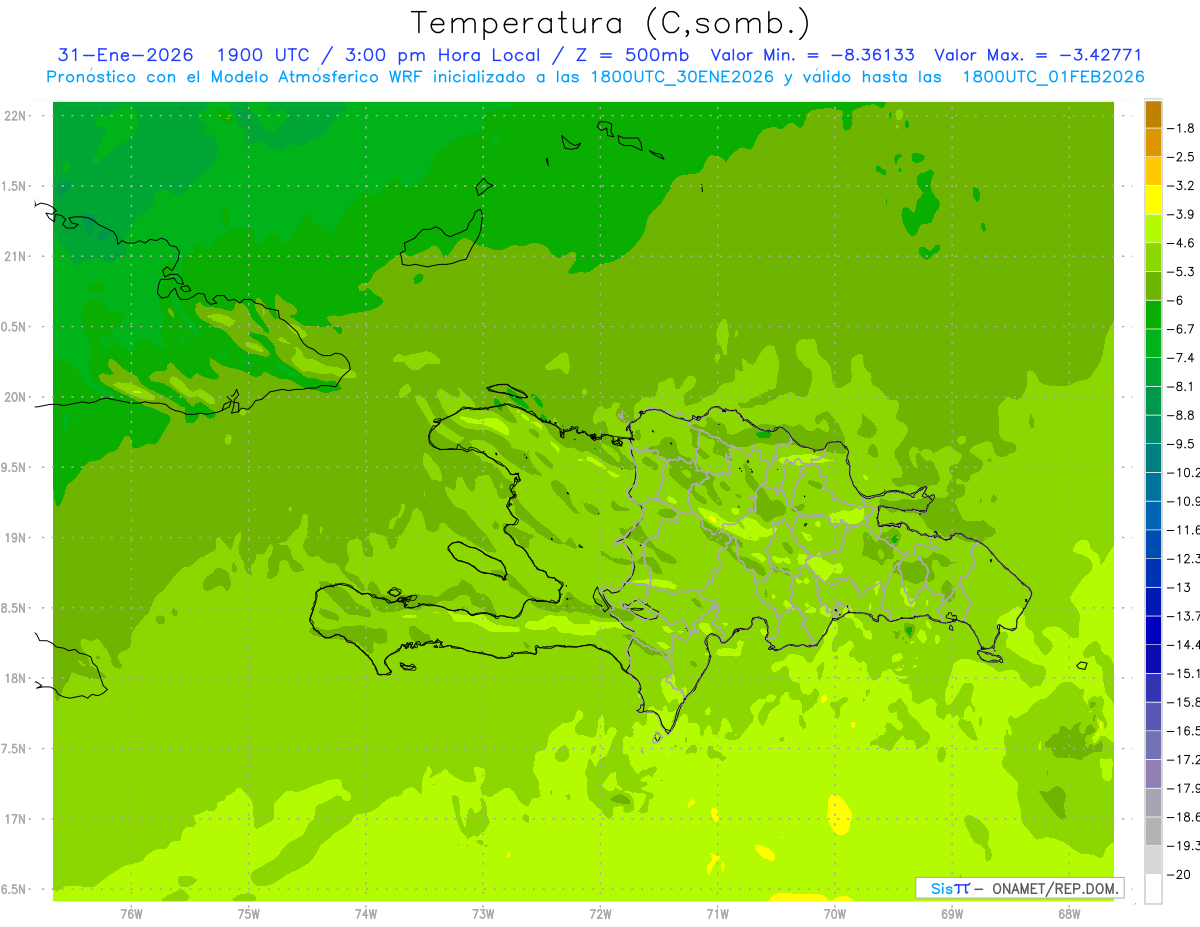This screenshot has height=927, width=1200.
Task: Select the date '31-Ene-2026' in the header
Action: [x=126, y=55]
